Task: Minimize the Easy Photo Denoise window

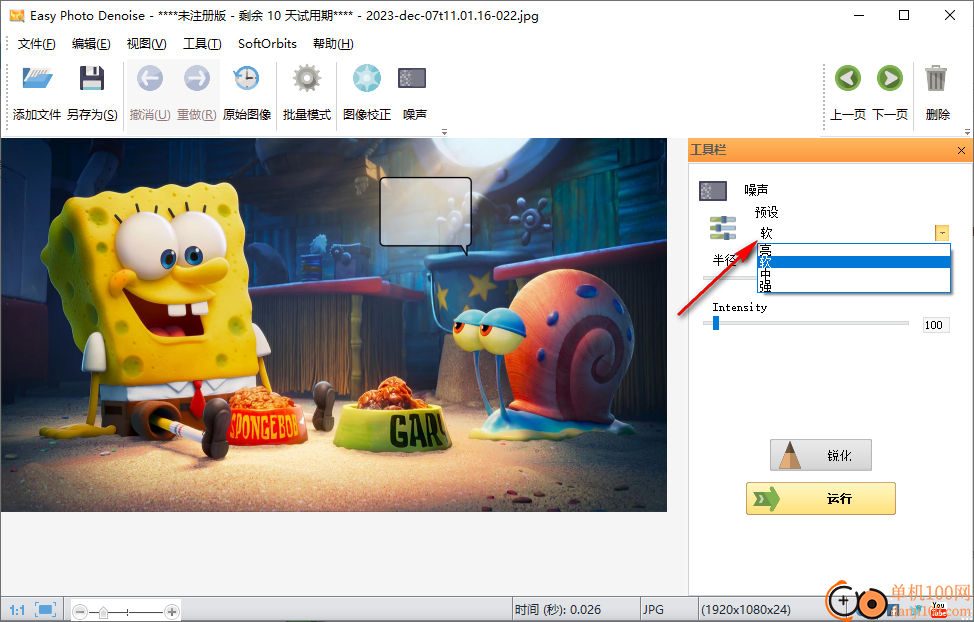Action: (x=859, y=16)
